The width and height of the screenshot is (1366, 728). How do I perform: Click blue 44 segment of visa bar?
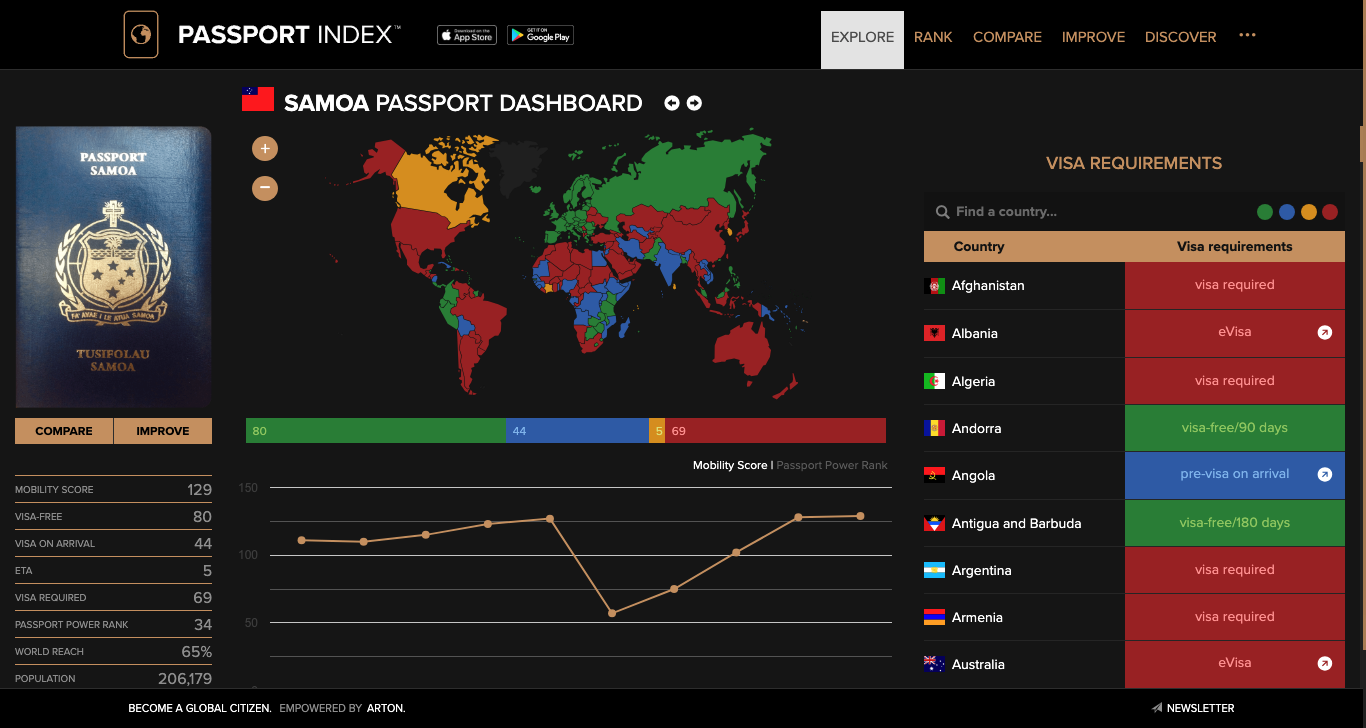point(577,431)
